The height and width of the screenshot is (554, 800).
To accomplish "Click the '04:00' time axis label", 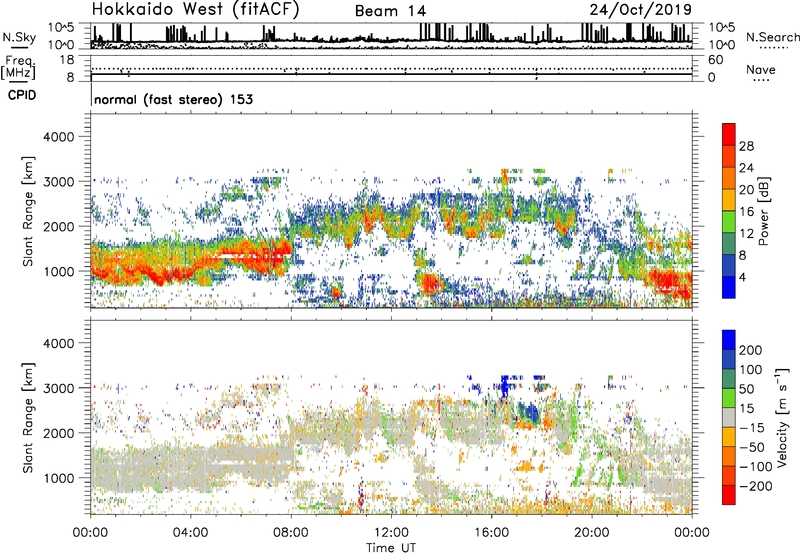I will tap(191, 533).
